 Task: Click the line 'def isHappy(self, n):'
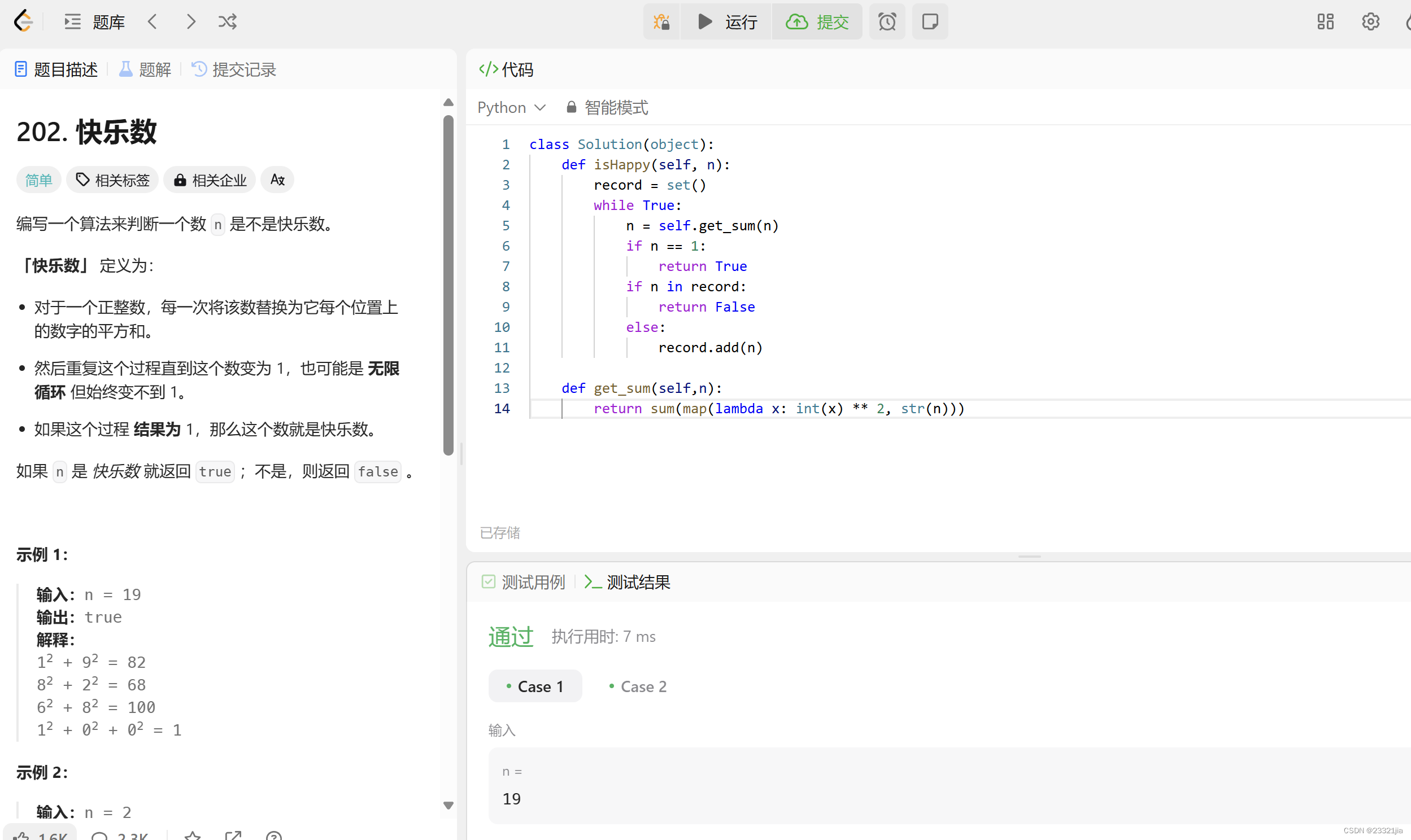pos(646,164)
